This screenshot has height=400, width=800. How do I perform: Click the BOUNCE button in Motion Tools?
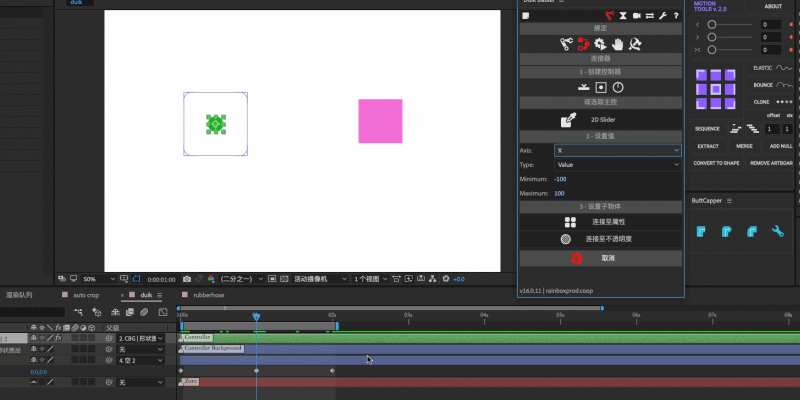pyautogui.click(x=771, y=85)
